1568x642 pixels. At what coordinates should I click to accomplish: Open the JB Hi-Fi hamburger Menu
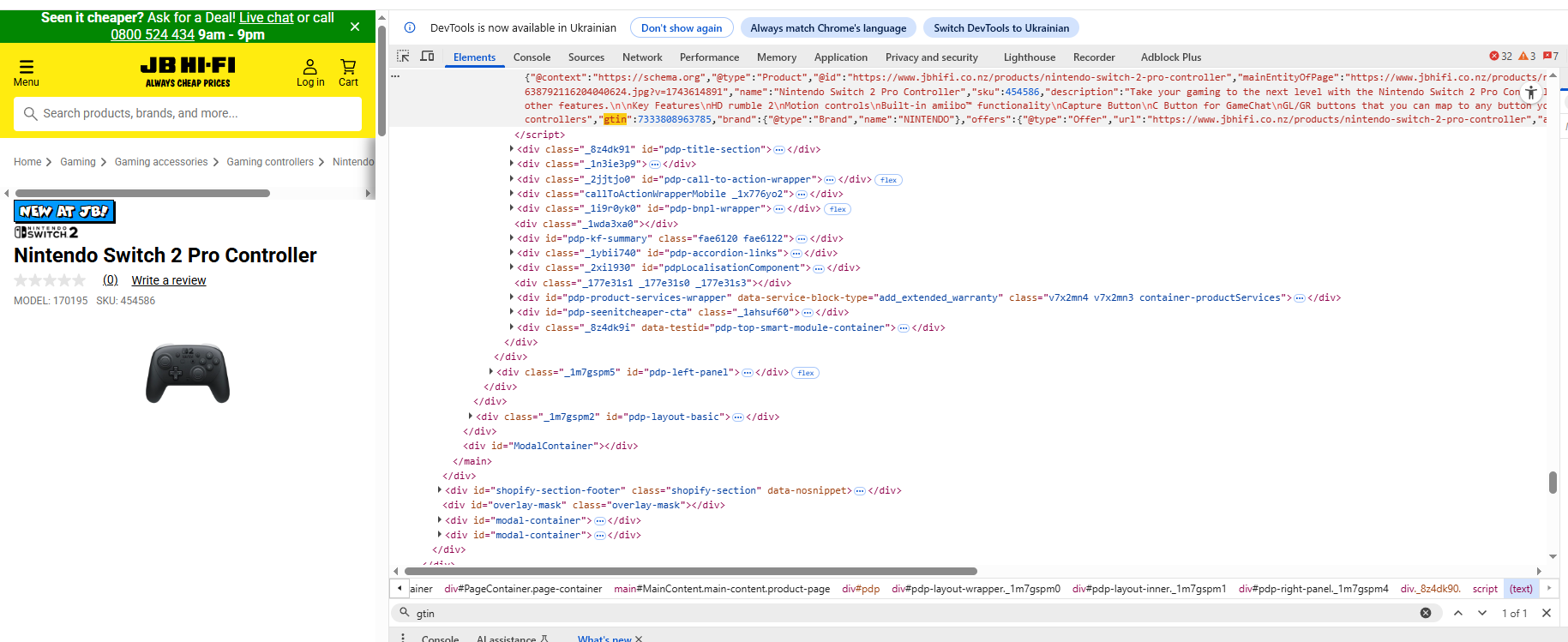point(27,73)
